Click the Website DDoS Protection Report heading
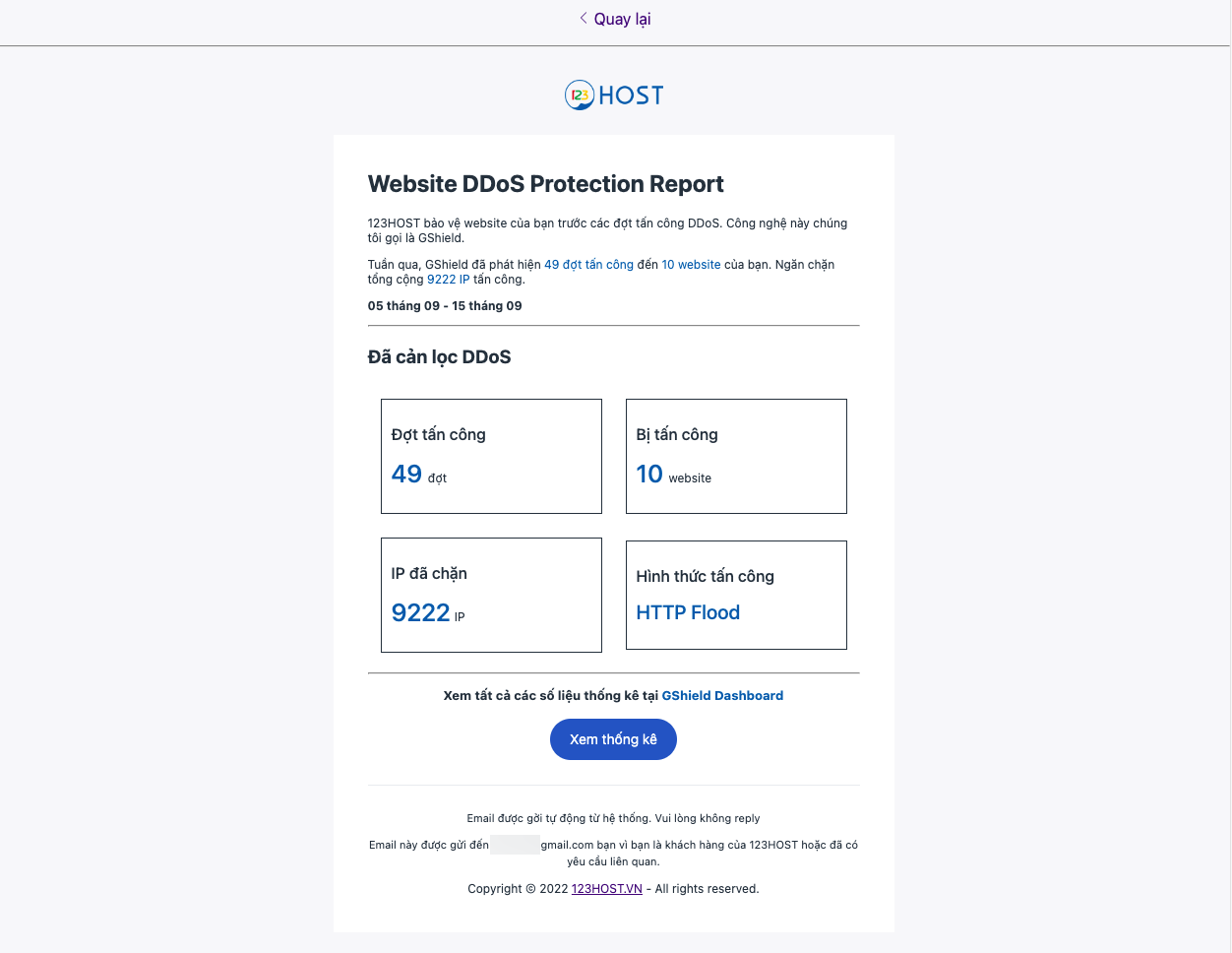Viewport: 1232px width, 953px height. [x=545, y=184]
